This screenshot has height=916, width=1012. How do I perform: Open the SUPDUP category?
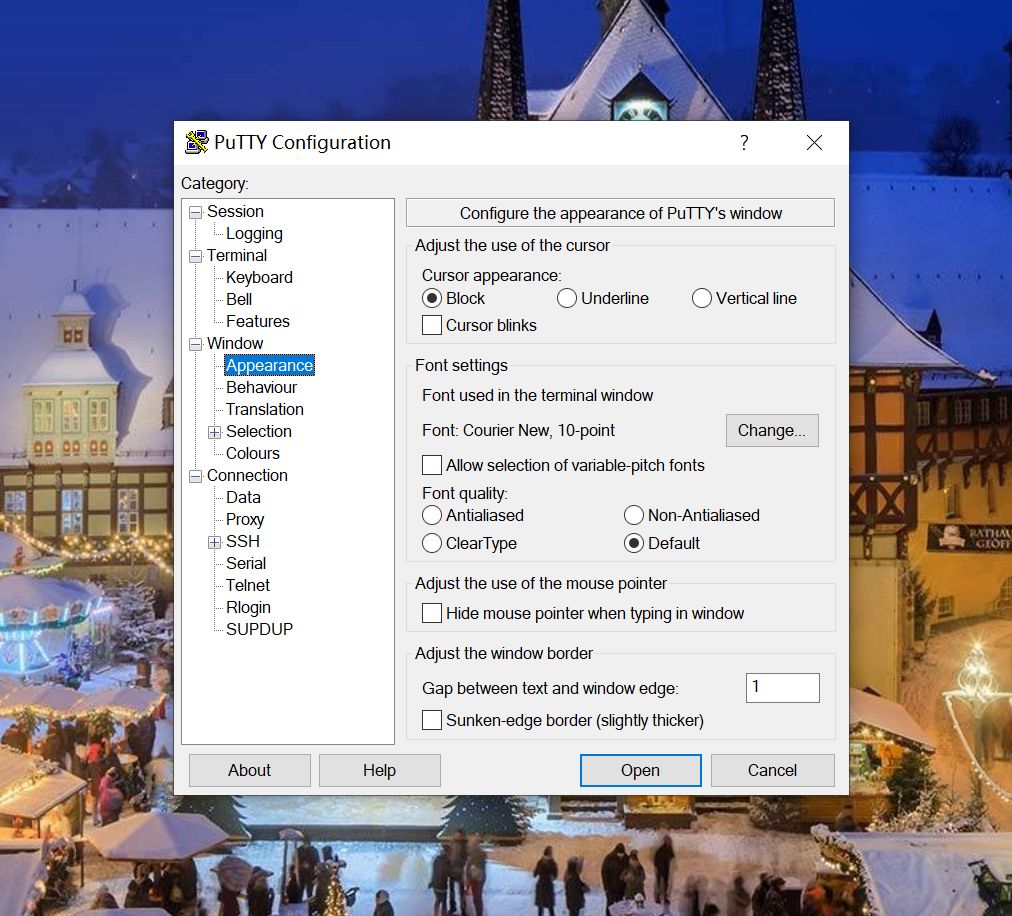(259, 629)
